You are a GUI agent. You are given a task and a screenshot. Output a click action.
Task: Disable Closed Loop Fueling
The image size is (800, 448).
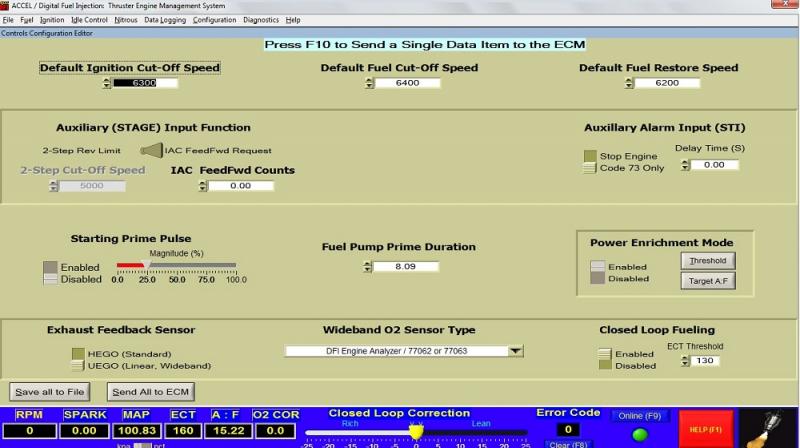coord(605,366)
